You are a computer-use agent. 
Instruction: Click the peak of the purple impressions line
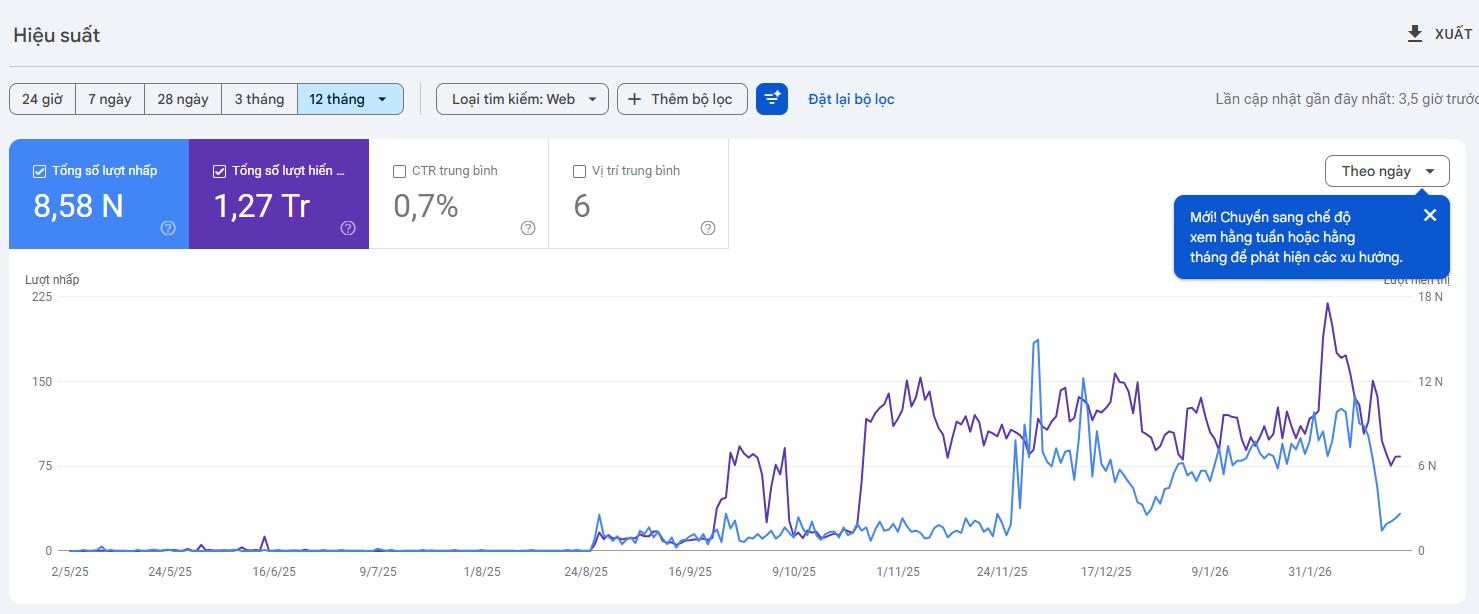[x=1327, y=305]
